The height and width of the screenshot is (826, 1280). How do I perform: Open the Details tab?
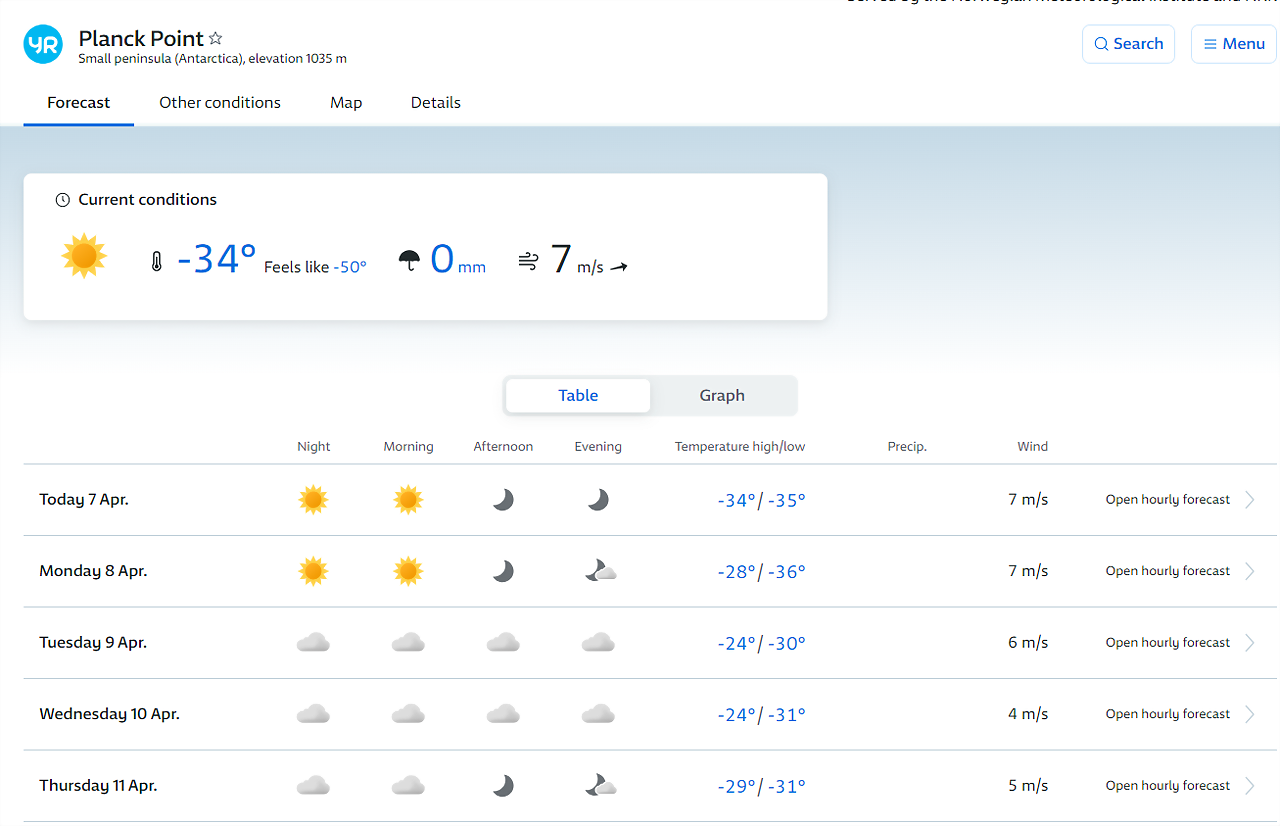436,103
